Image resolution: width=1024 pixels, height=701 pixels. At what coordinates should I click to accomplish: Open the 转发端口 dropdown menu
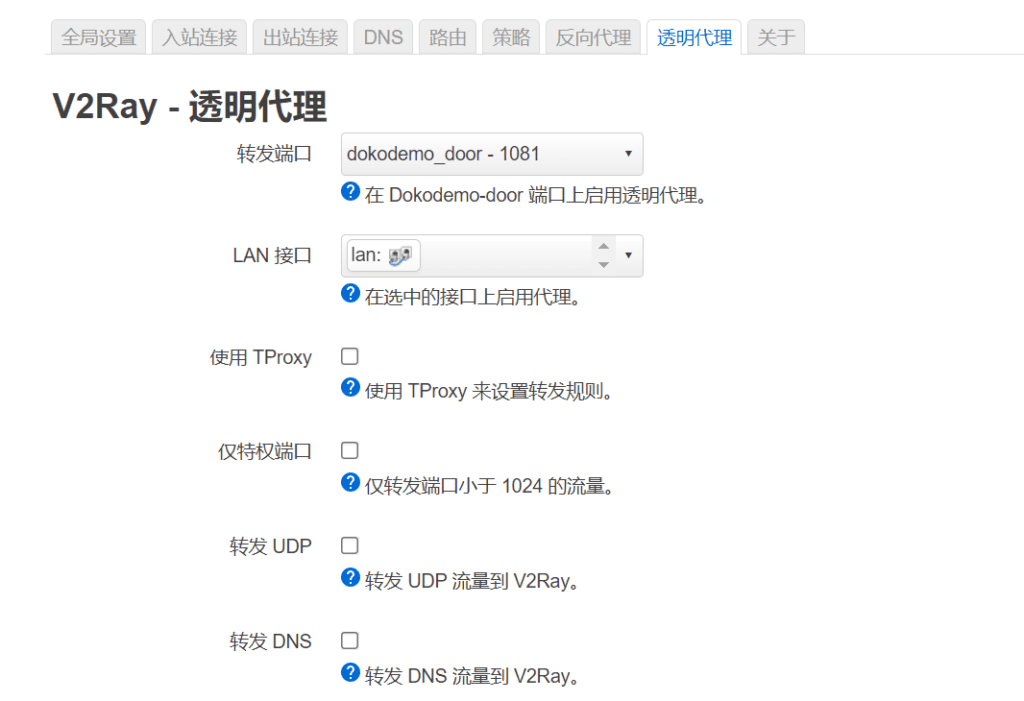pyautogui.click(x=491, y=154)
